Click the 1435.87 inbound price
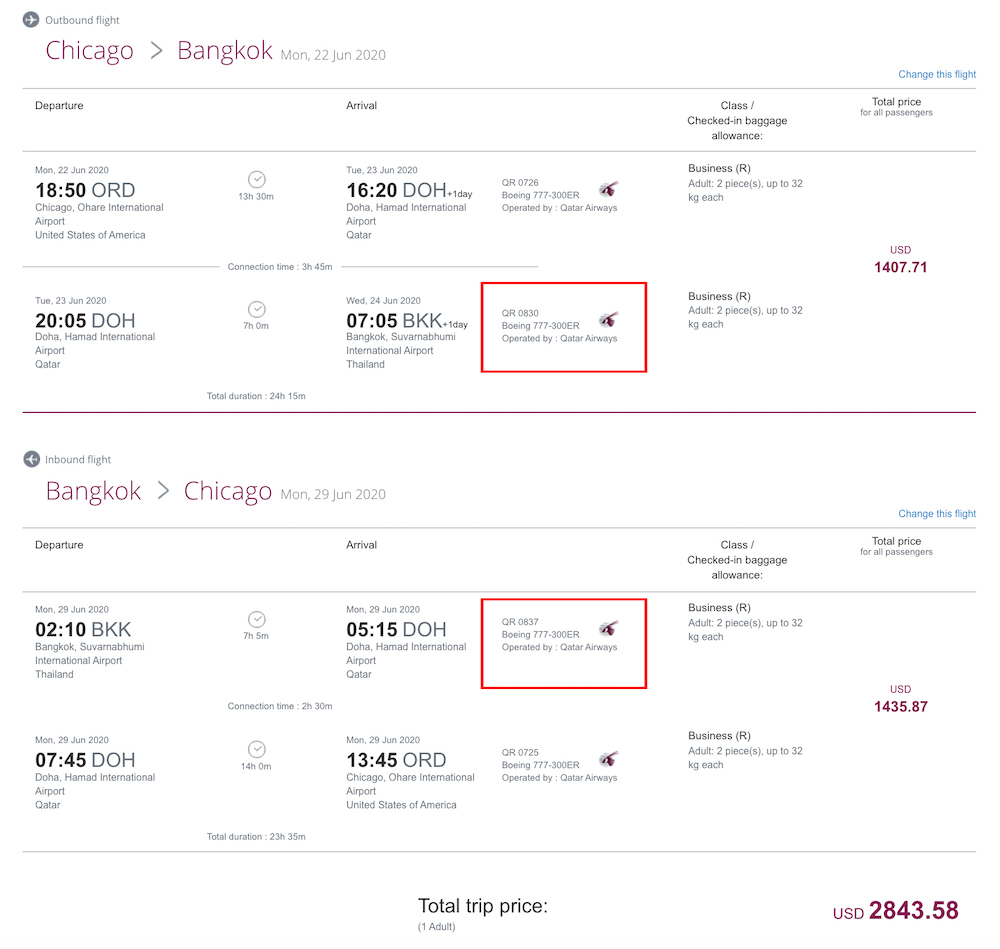Viewport: 1000px width, 949px height. [x=901, y=707]
